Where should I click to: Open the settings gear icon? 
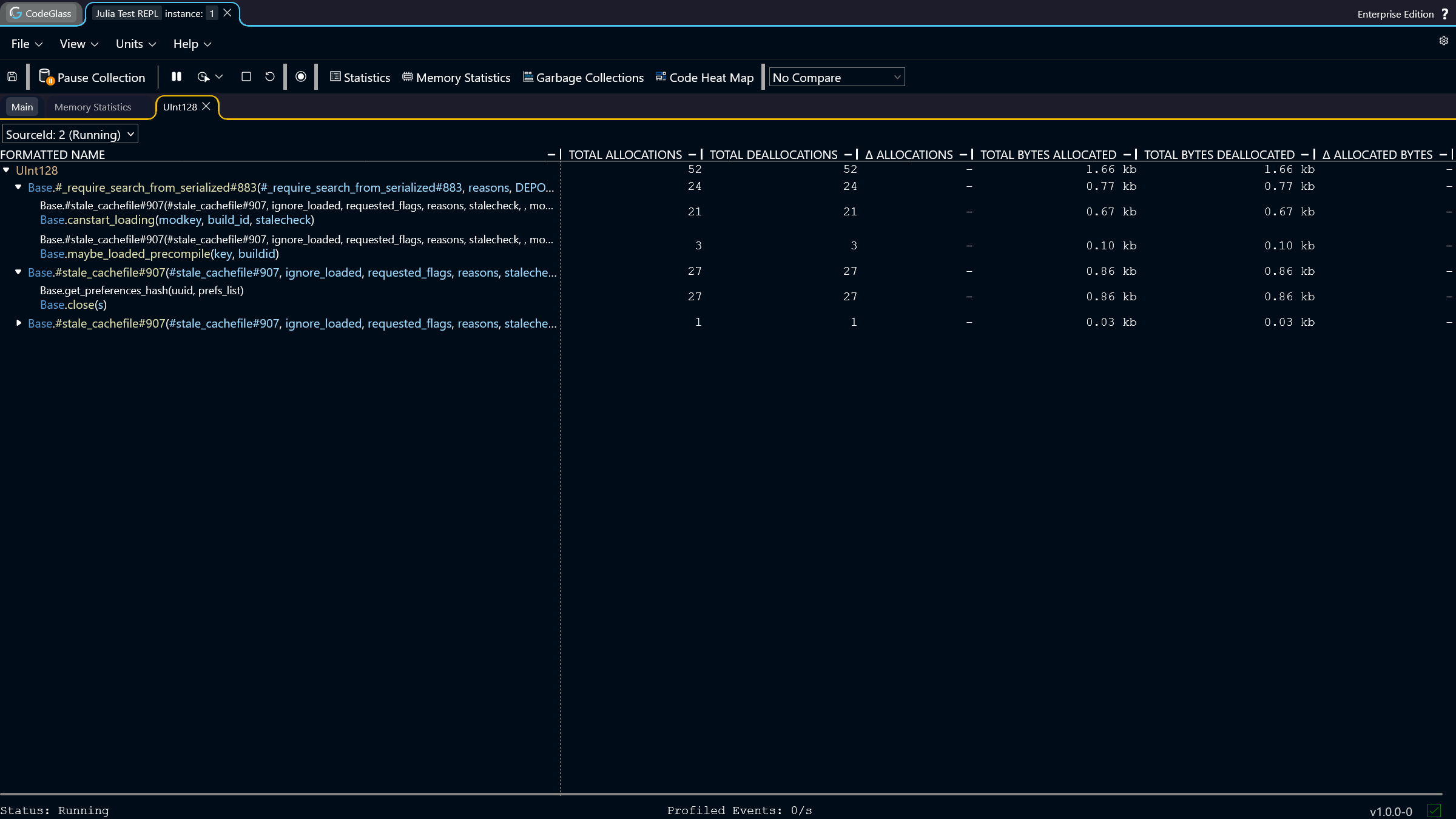coord(1444,41)
